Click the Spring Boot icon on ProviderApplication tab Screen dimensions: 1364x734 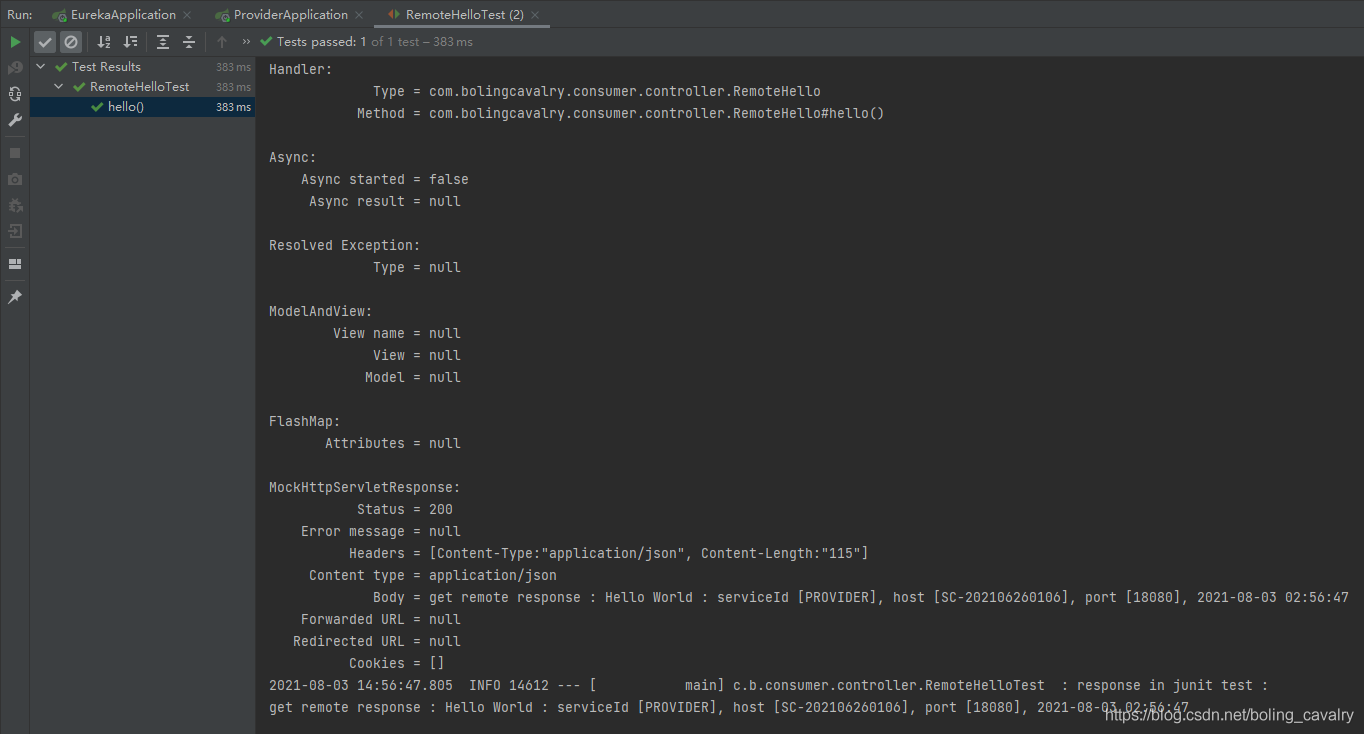pos(223,15)
